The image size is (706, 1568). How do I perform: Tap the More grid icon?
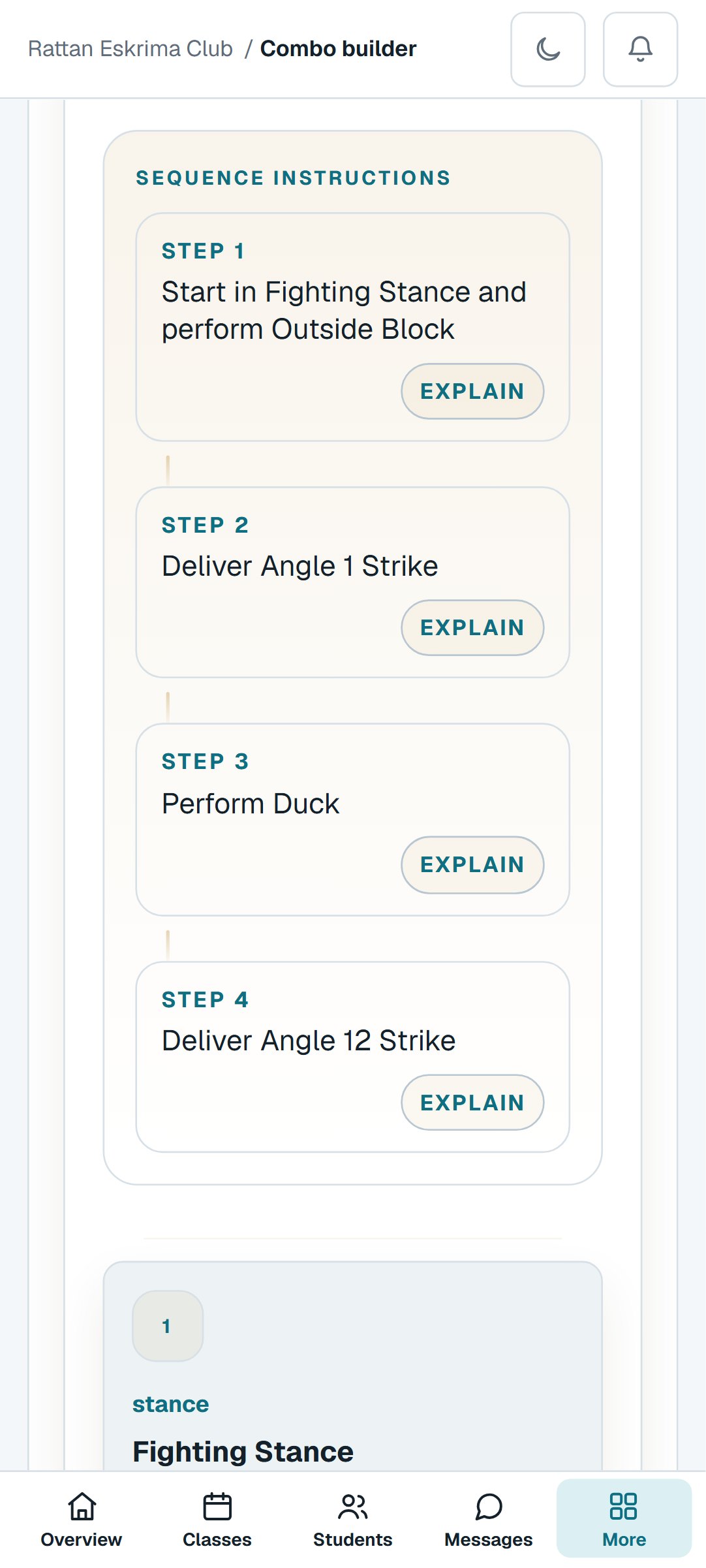click(x=624, y=1507)
